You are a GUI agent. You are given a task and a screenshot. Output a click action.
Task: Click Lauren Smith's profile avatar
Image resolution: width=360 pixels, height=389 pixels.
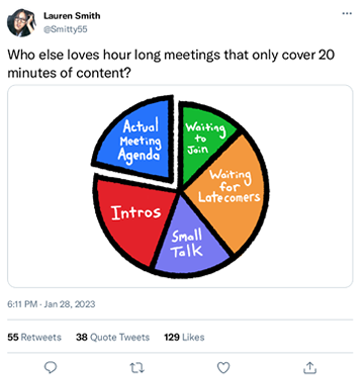point(21,22)
